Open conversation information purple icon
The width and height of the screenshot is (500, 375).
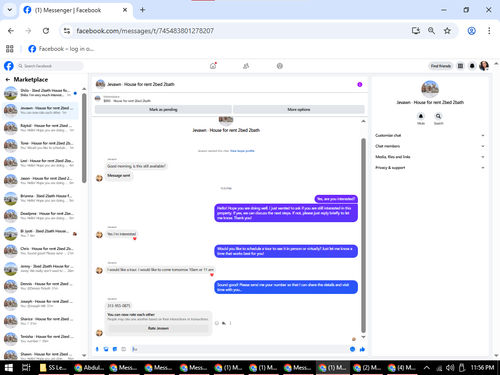(x=360, y=84)
